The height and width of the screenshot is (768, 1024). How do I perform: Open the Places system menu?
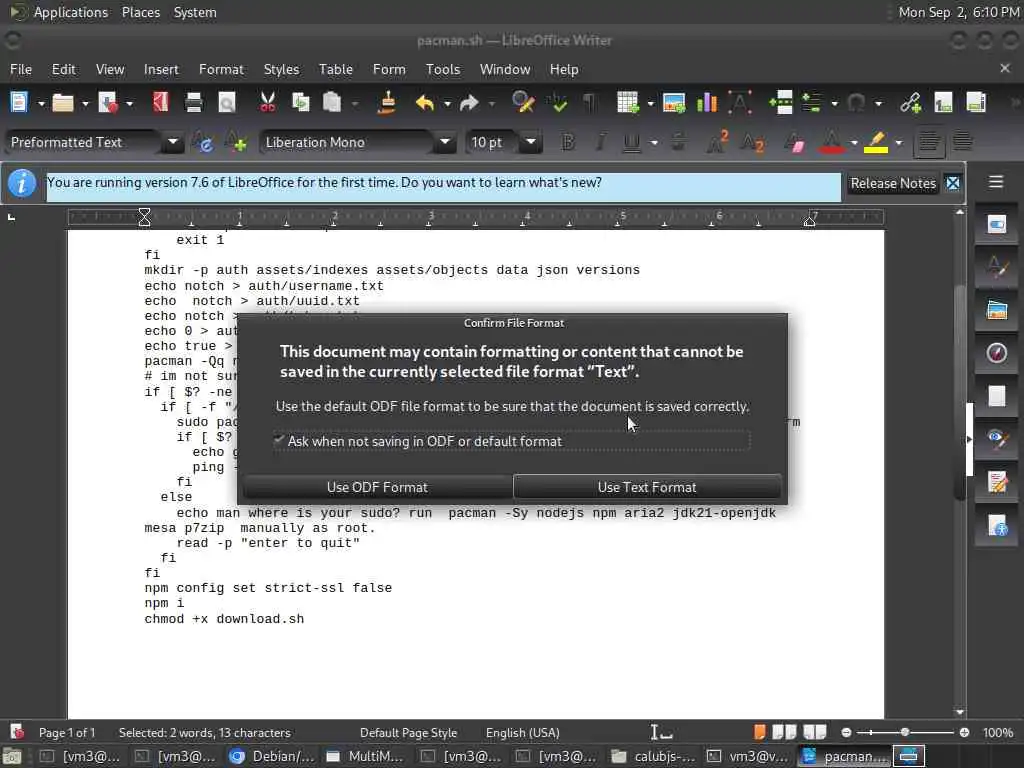coord(140,12)
